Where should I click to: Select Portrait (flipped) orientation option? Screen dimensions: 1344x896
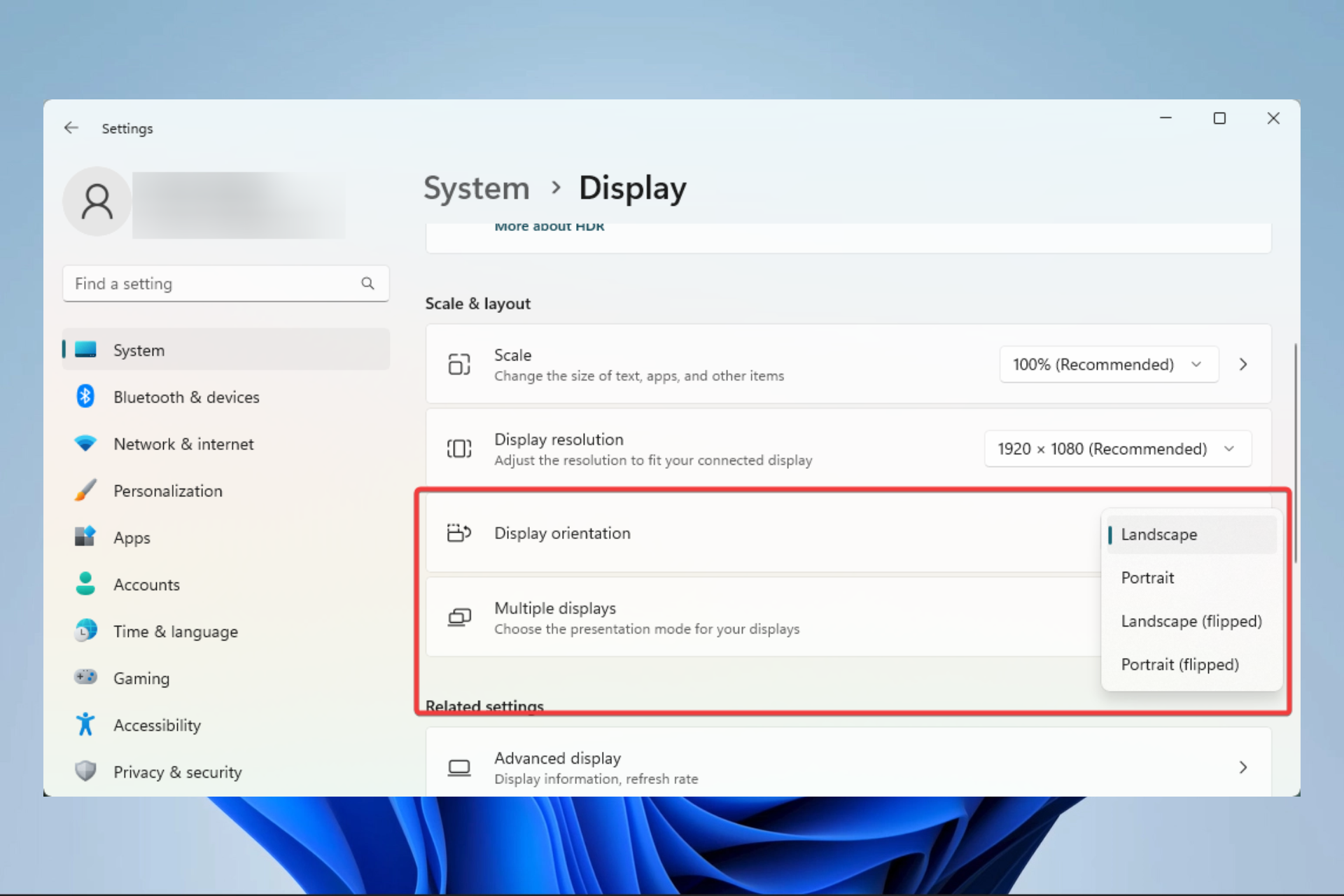pos(1180,664)
